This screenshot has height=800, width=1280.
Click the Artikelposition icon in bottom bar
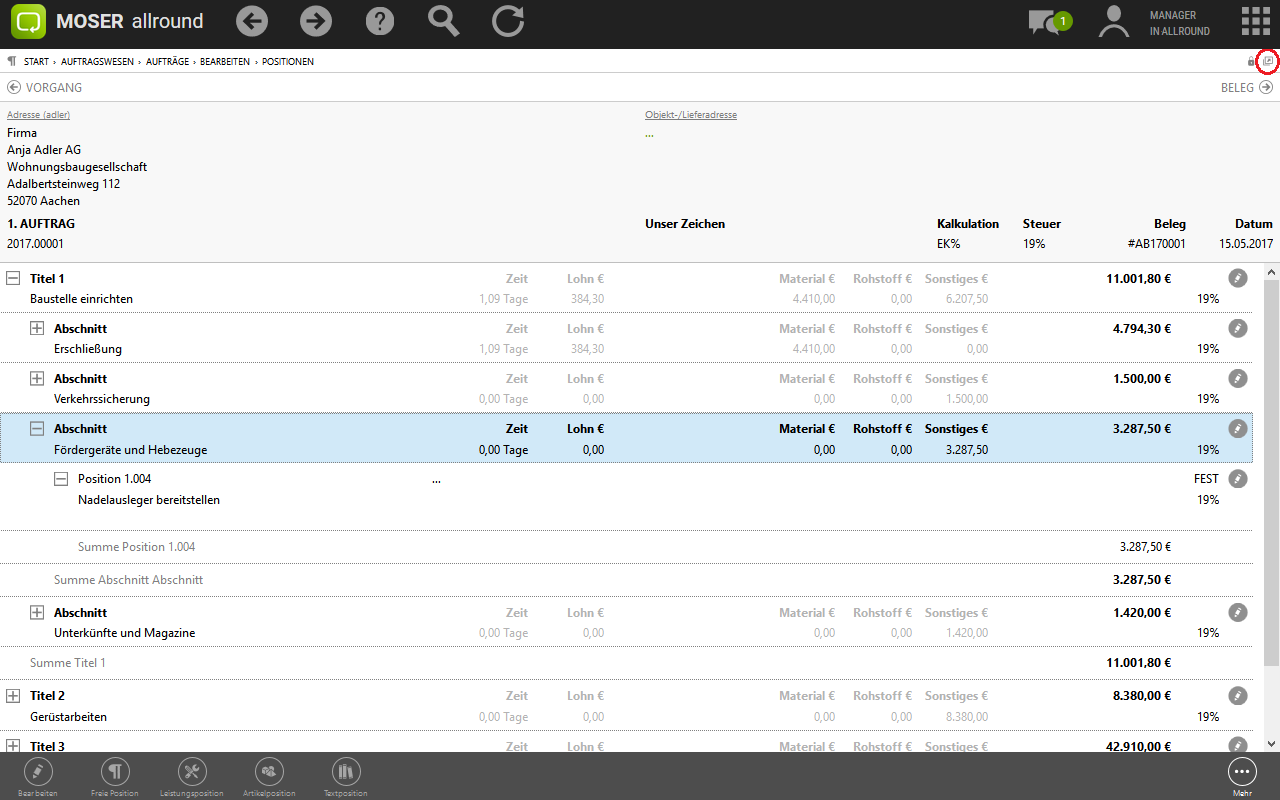click(x=269, y=772)
